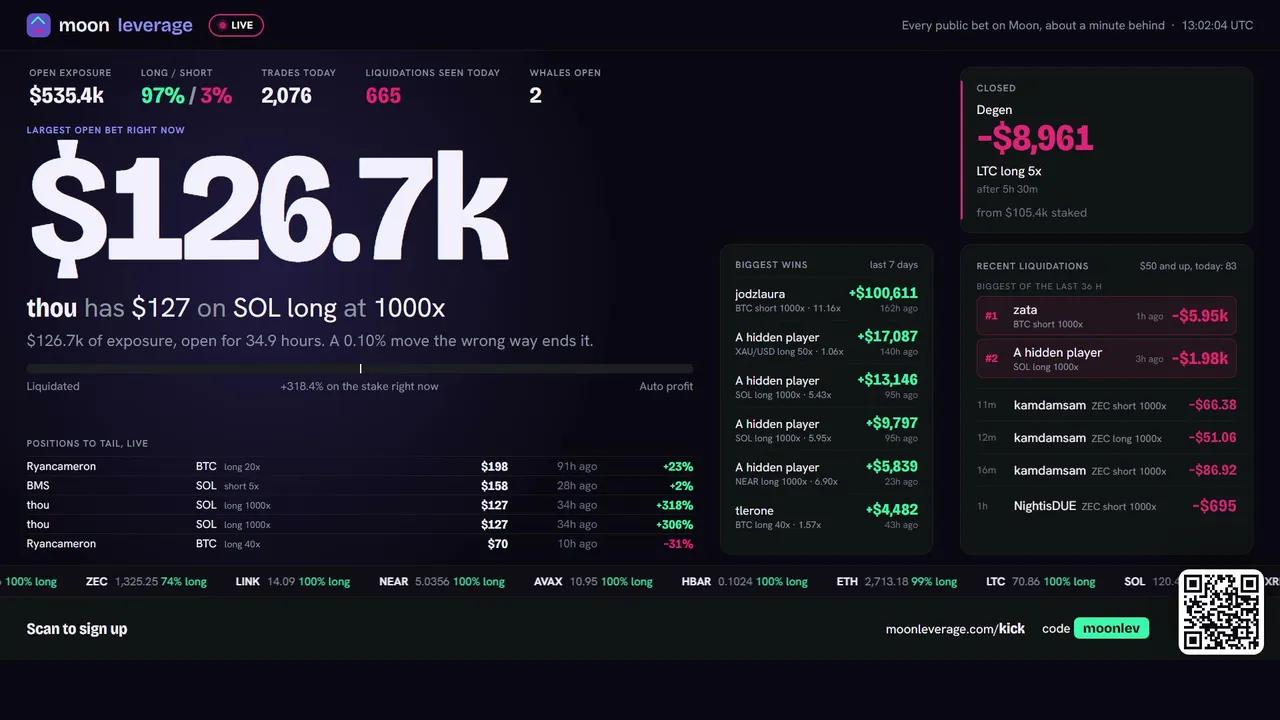Click the Open Exposure $535.4k stat
The image size is (1280, 720).
(x=70, y=87)
